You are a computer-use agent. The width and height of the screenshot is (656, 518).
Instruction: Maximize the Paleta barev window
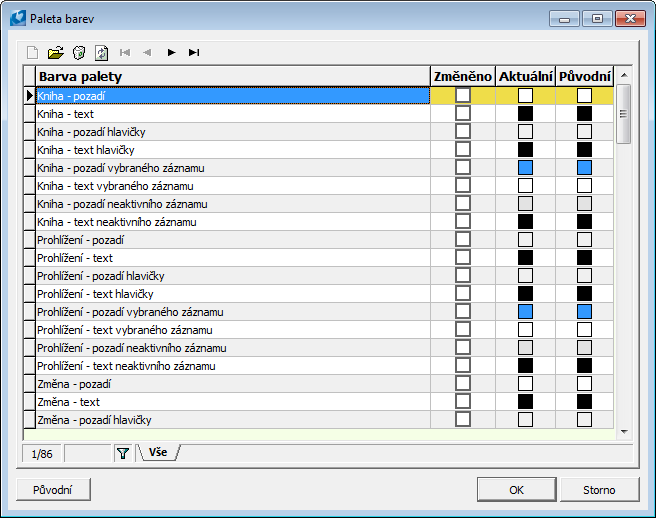pyautogui.click(x=597, y=18)
